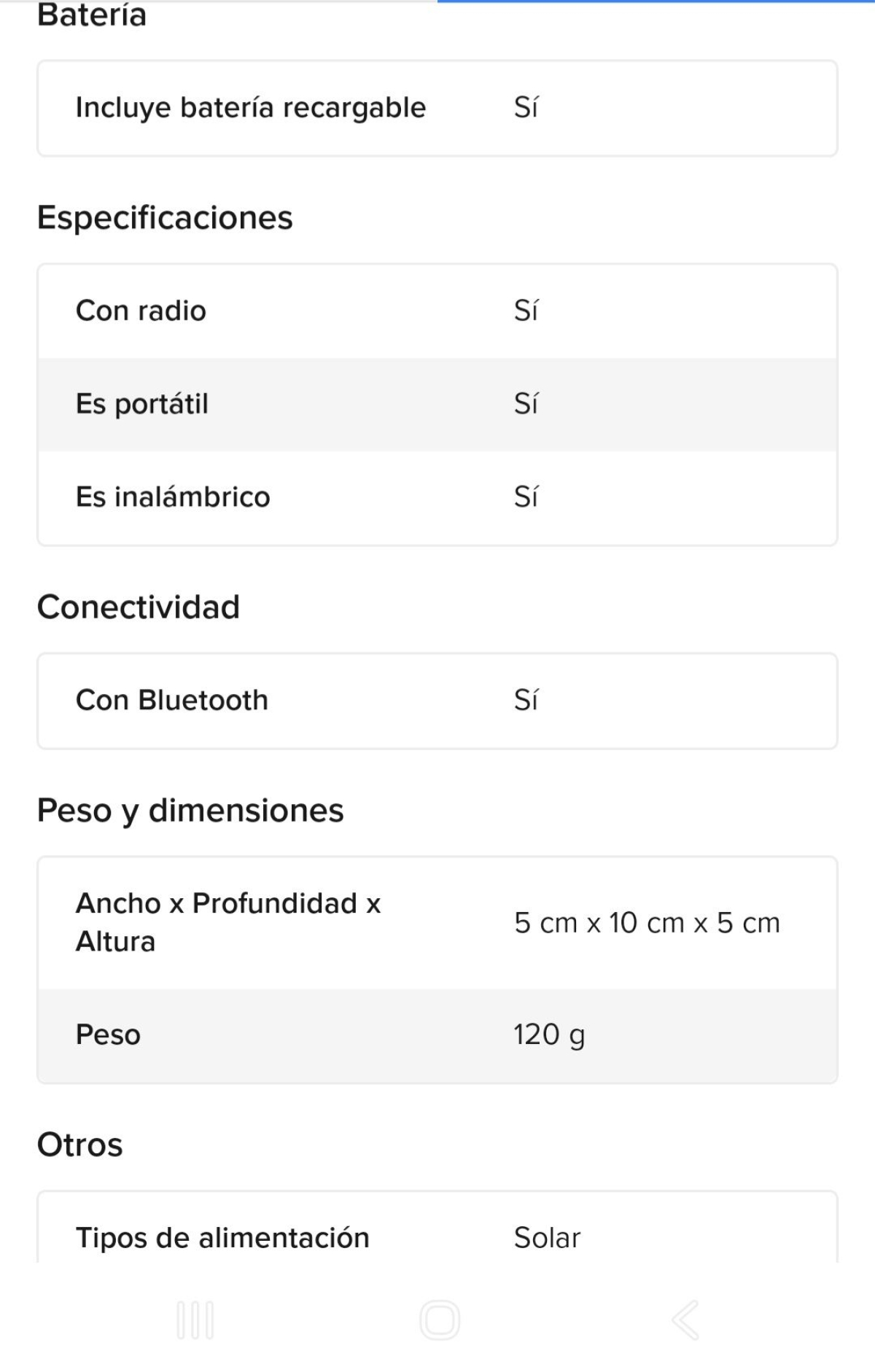The image size is (875, 1372).
Task: Tap the Android home button icon
Action: (440, 1320)
